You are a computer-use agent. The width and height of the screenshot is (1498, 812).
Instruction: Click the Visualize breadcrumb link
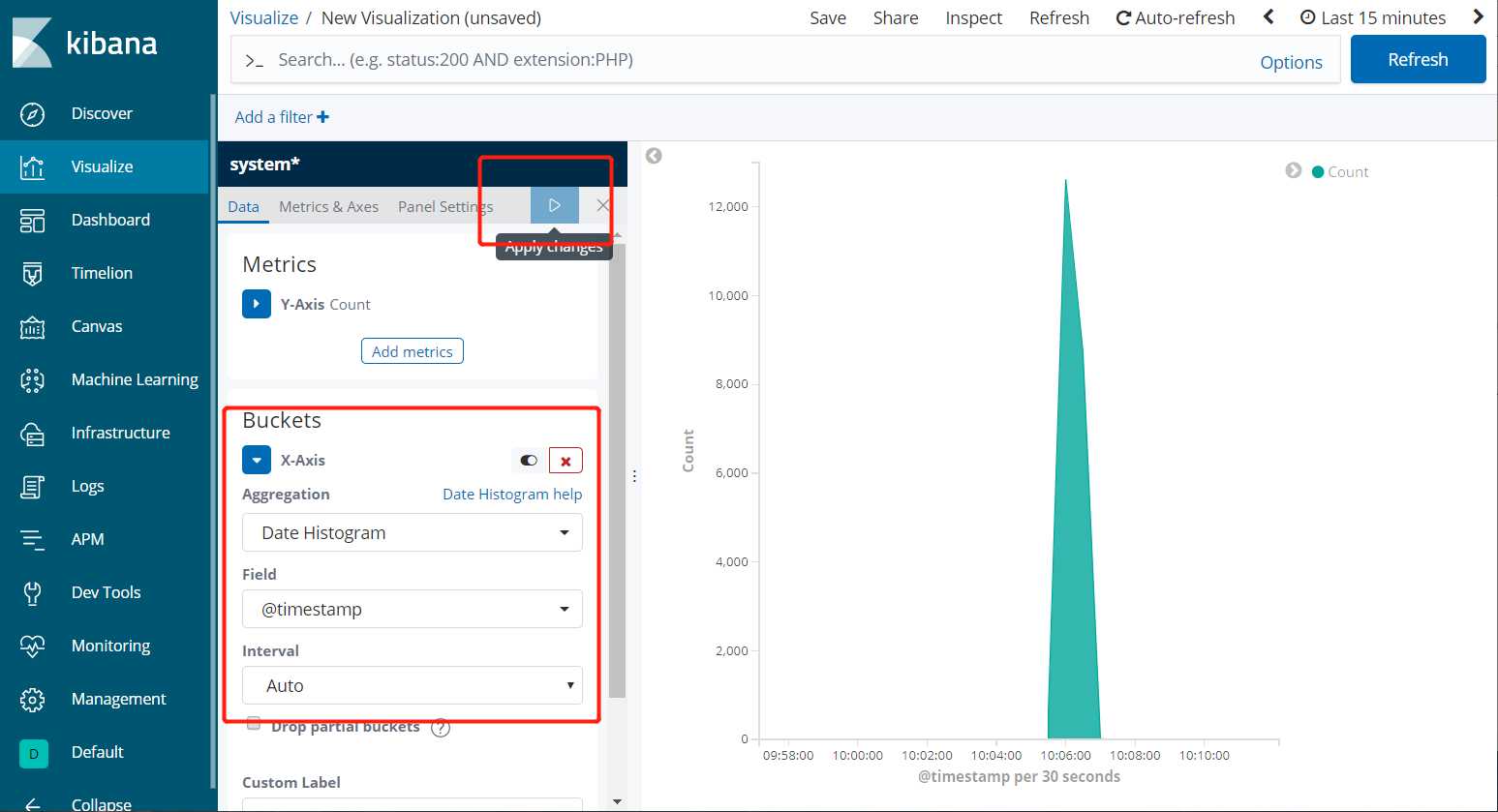(264, 17)
